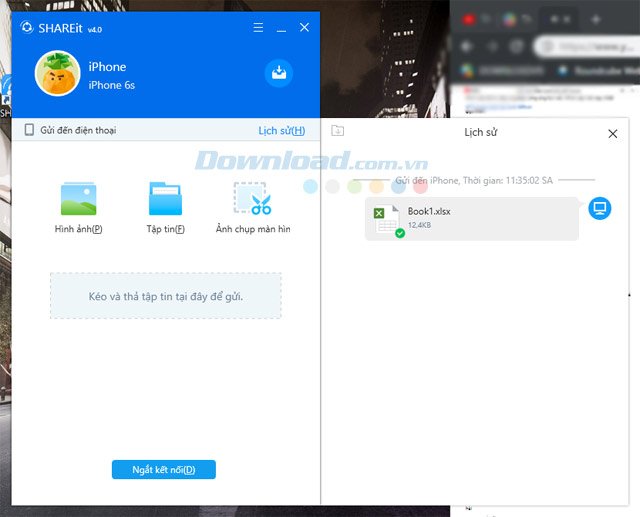Click the browser address bar behind SHAREit
The height and width of the screenshot is (517, 640).
coord(588,47)
